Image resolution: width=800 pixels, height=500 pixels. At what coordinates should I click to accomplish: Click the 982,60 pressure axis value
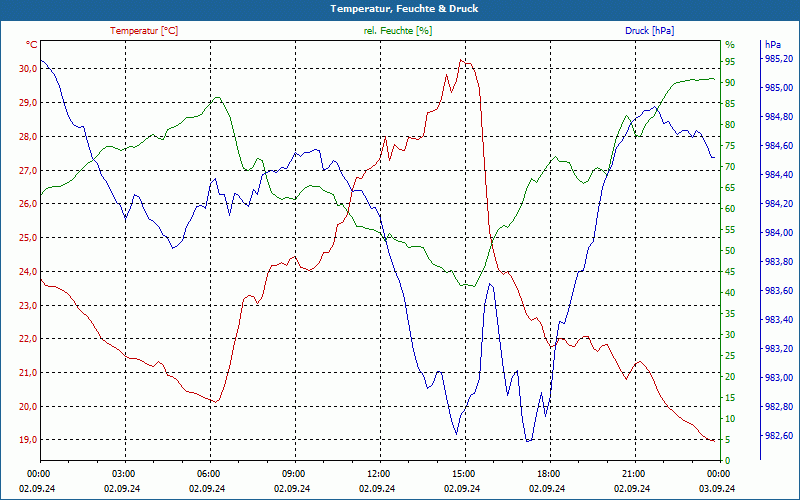pyautogui.click(x=780, y=436)
